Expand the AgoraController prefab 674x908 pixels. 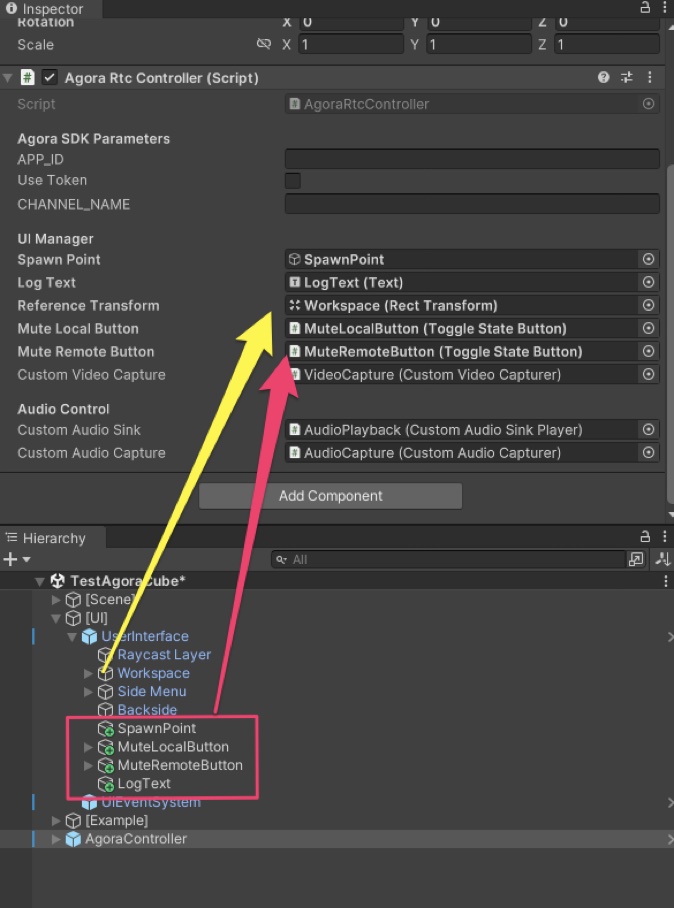click(x=56, y=839)
